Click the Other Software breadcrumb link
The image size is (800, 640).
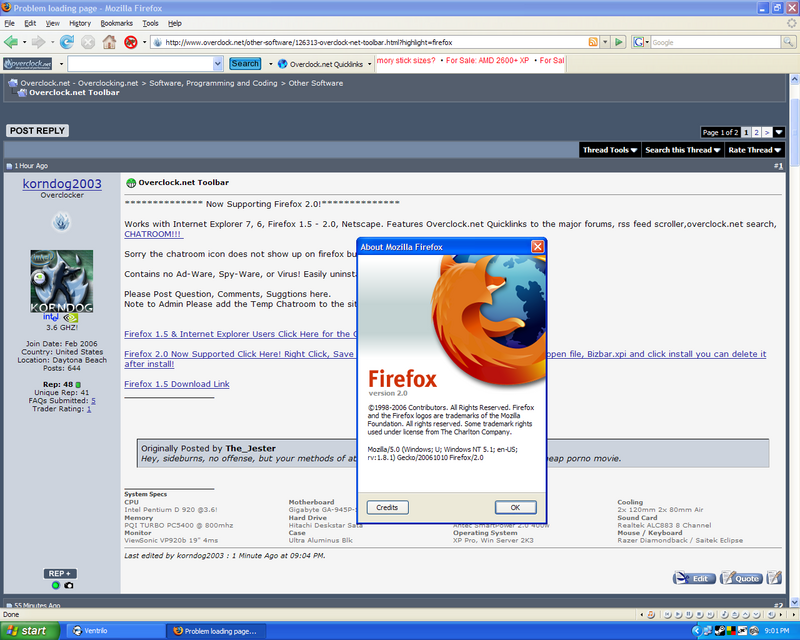(316, 83)
